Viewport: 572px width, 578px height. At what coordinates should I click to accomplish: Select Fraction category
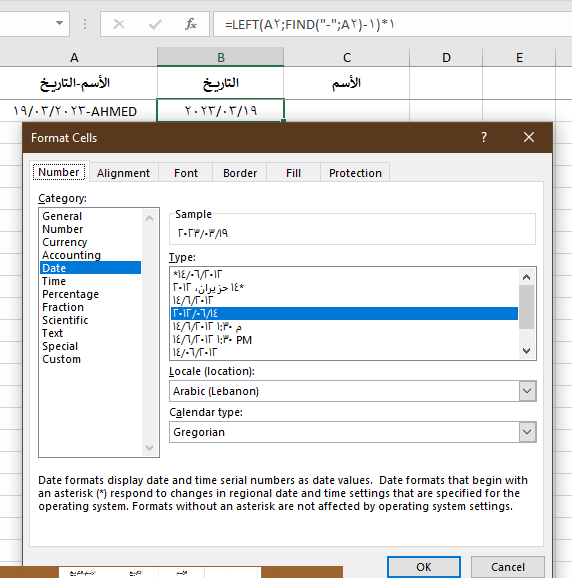[x=90, y=307]
